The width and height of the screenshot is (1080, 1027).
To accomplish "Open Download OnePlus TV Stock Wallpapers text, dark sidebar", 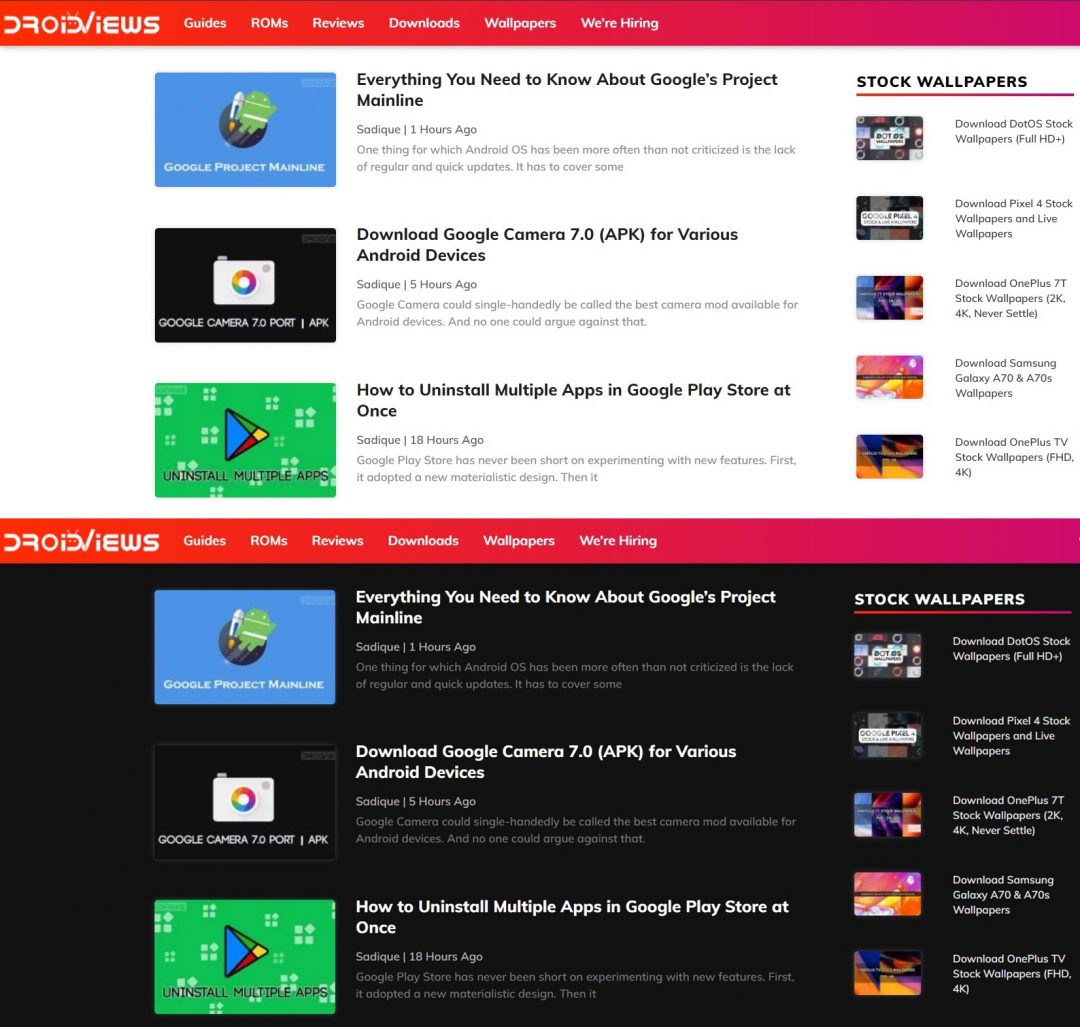I will pos(1011,973).
